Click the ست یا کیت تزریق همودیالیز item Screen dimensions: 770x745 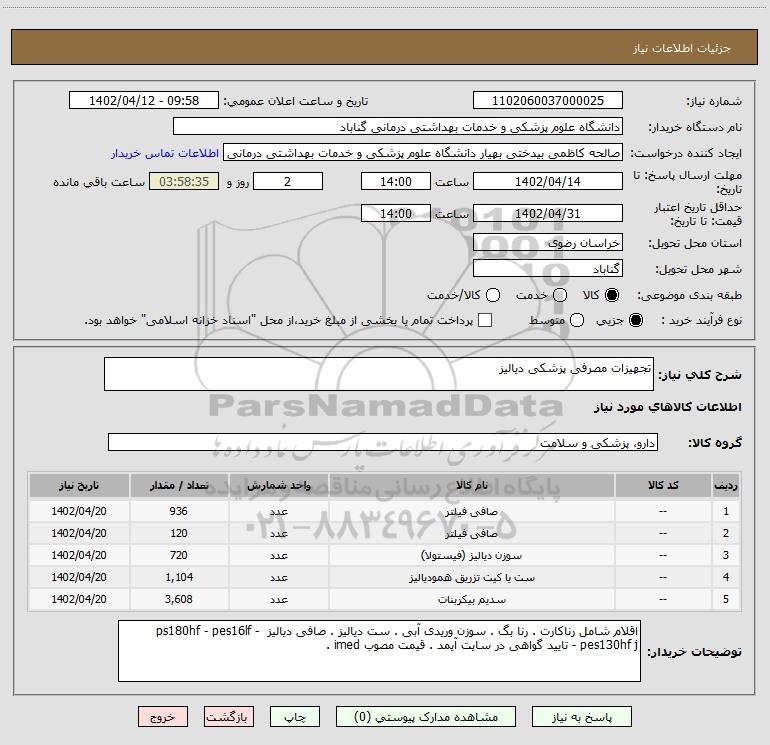[471, 578]
